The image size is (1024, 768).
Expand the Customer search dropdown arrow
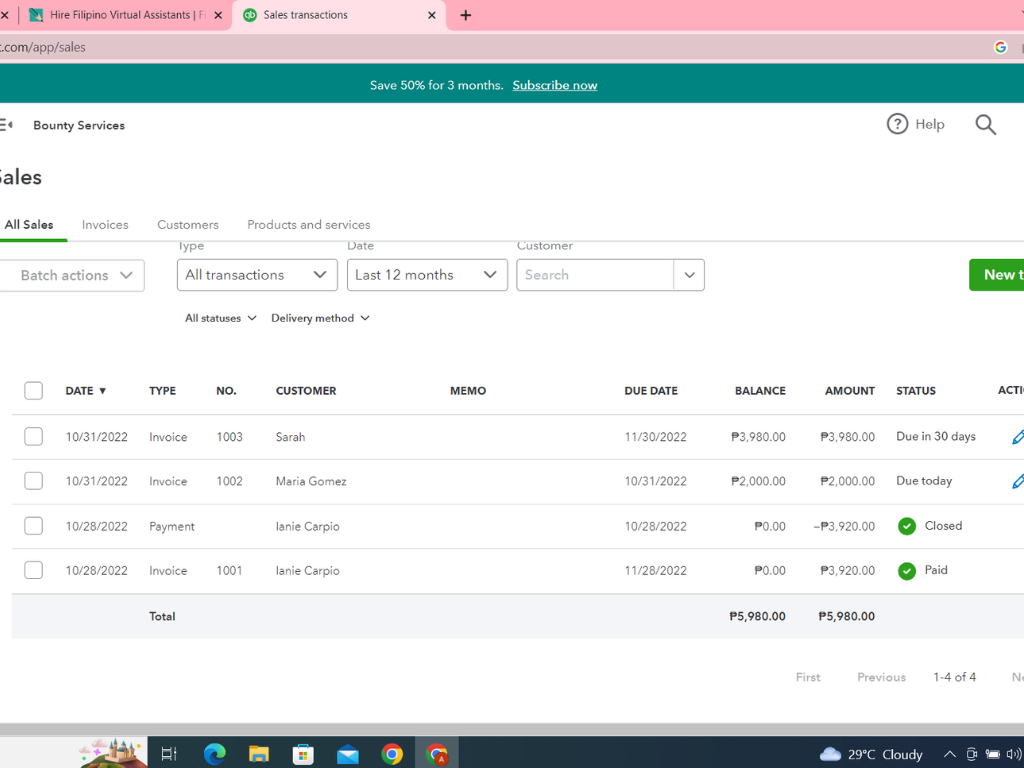(x=689, y=275)
